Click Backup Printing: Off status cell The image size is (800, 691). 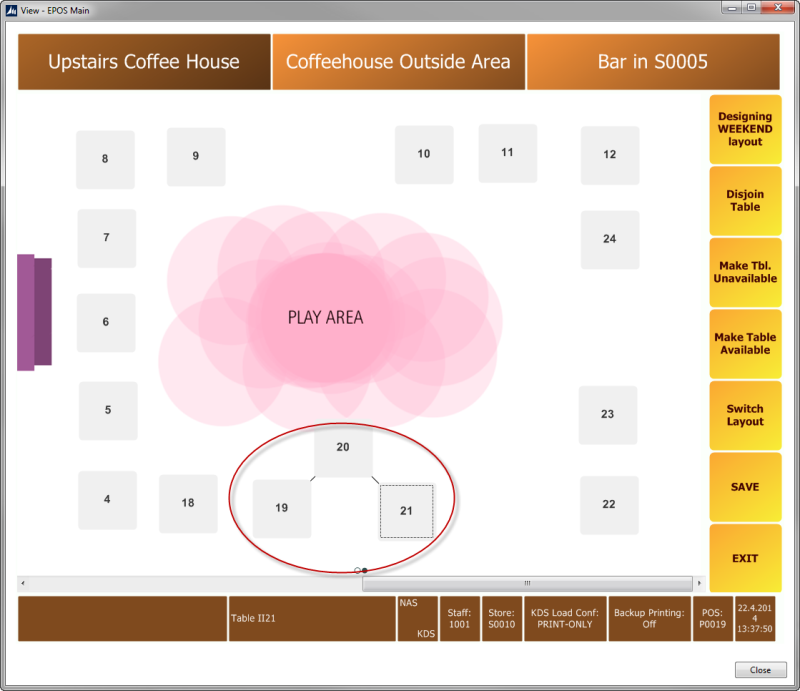point(649,619)
